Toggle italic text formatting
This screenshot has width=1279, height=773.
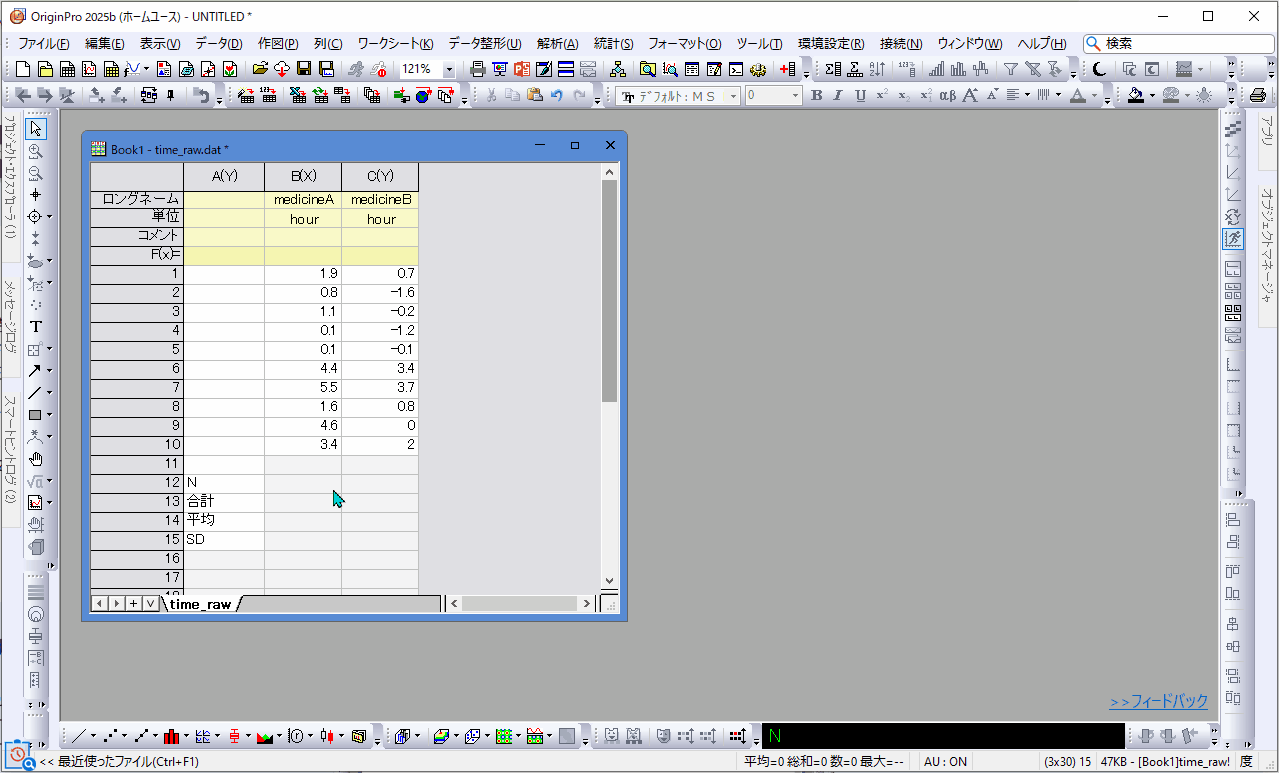point(838,96)
